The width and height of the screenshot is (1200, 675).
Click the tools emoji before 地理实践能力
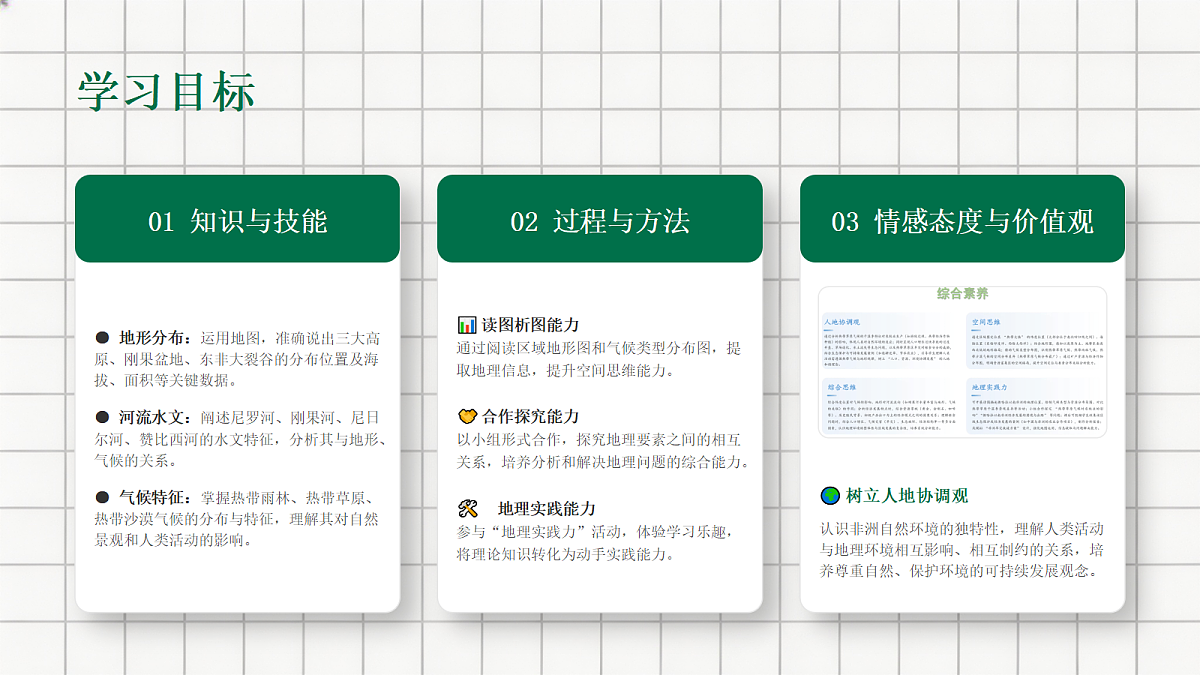(x=467, y=508)
